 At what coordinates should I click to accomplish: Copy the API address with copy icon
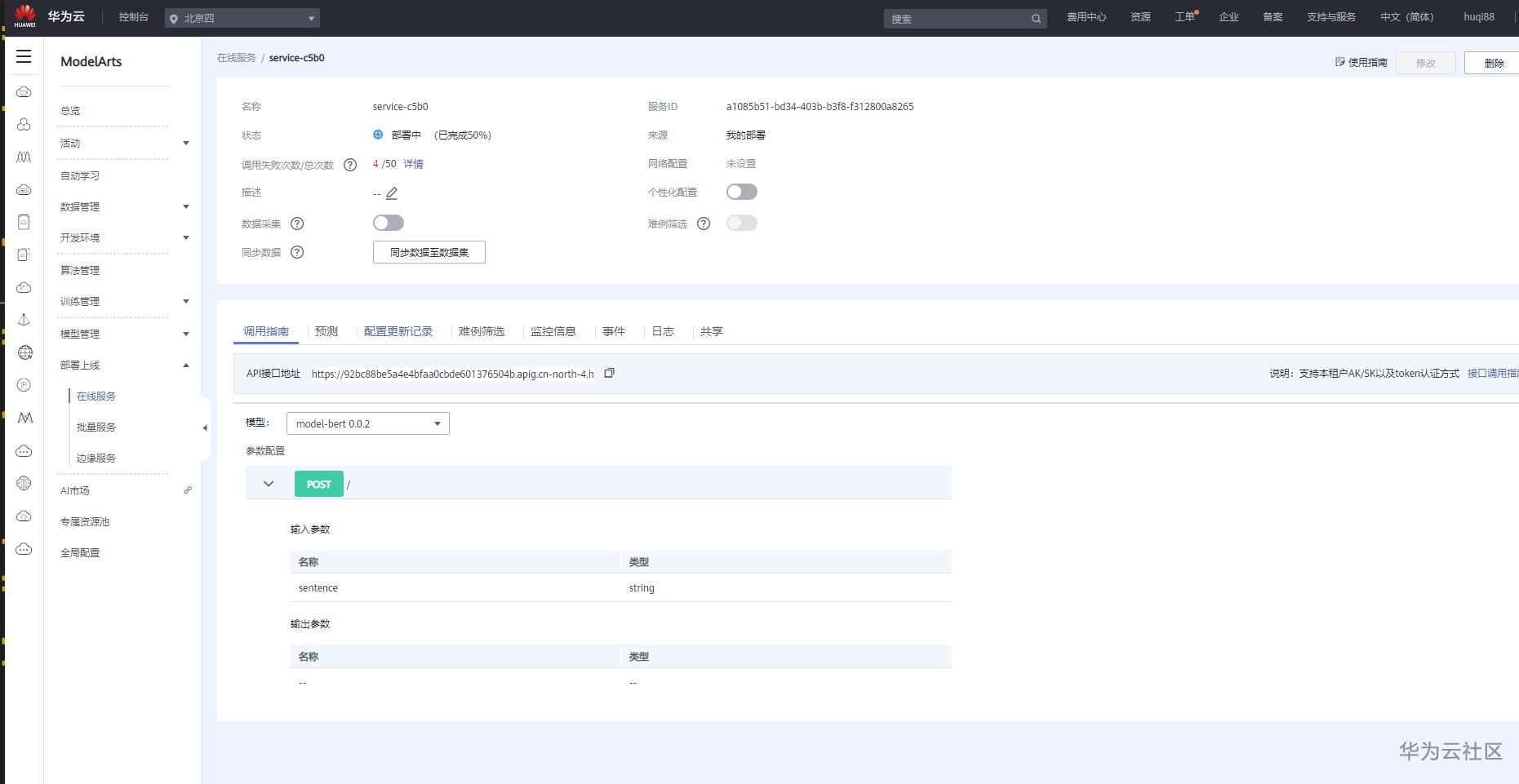609,373
